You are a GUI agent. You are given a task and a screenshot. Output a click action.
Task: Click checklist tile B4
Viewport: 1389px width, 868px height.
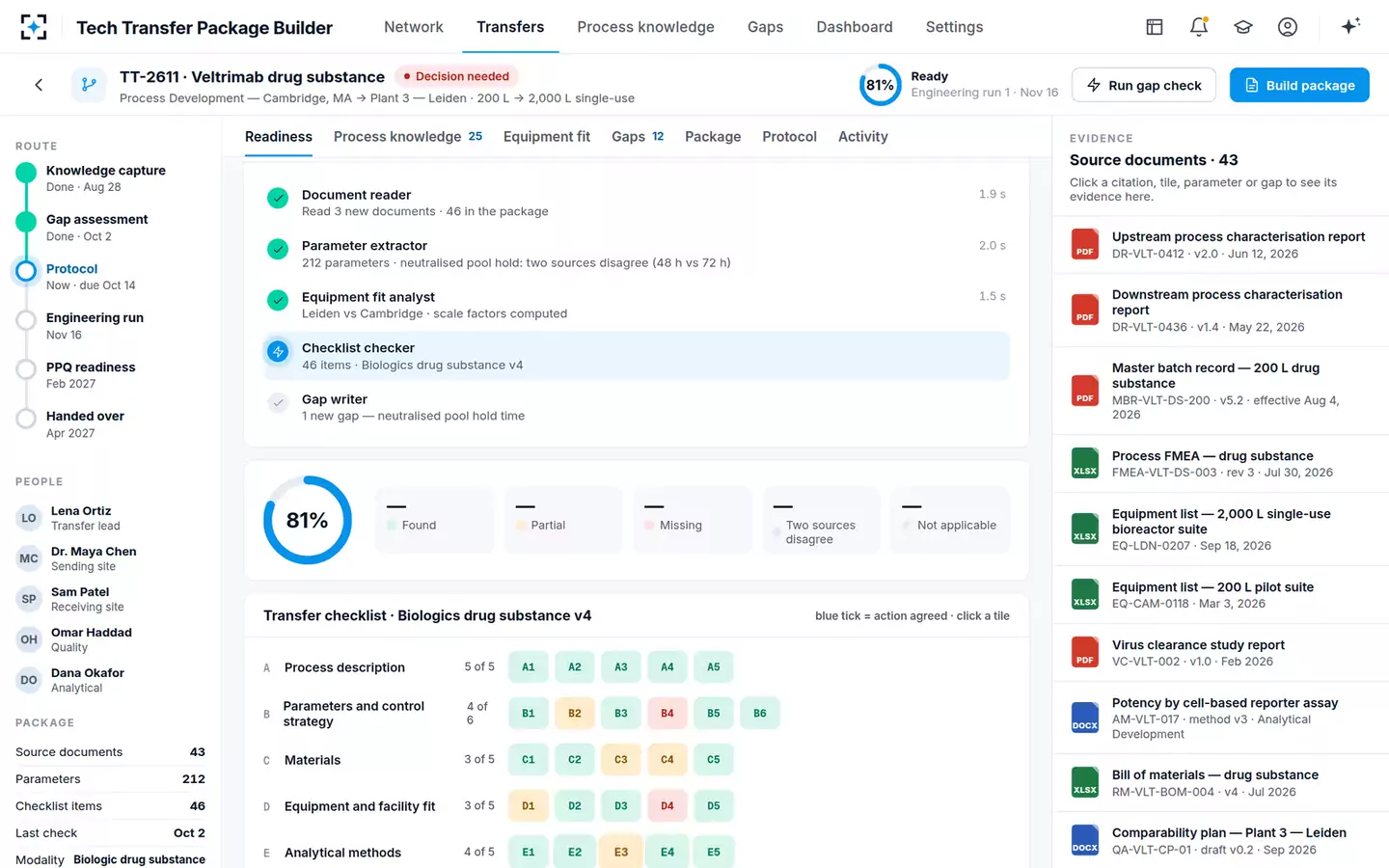(x=667, y=714)
